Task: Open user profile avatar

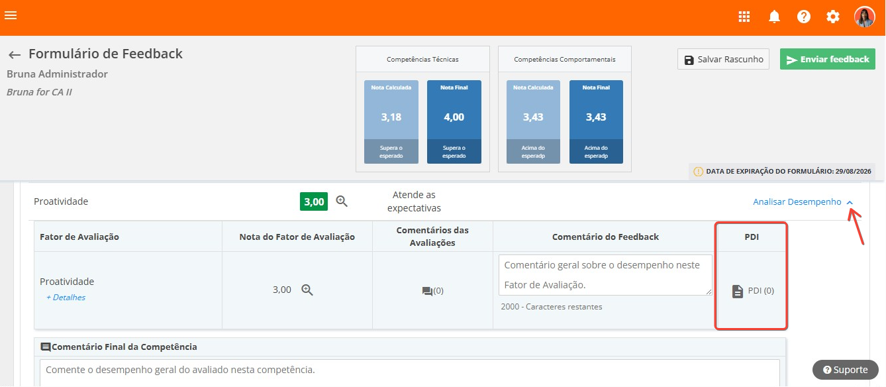Action: click(864, 17)
